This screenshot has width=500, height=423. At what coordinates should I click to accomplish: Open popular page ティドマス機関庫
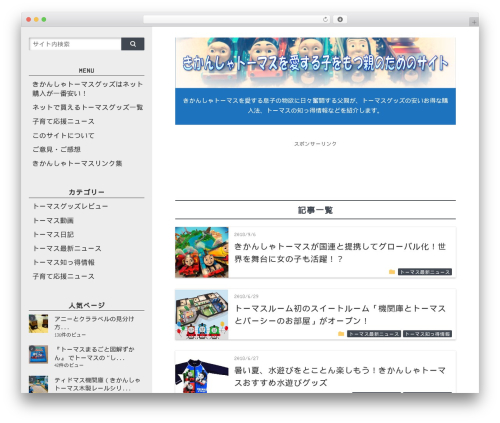[97, 384]
